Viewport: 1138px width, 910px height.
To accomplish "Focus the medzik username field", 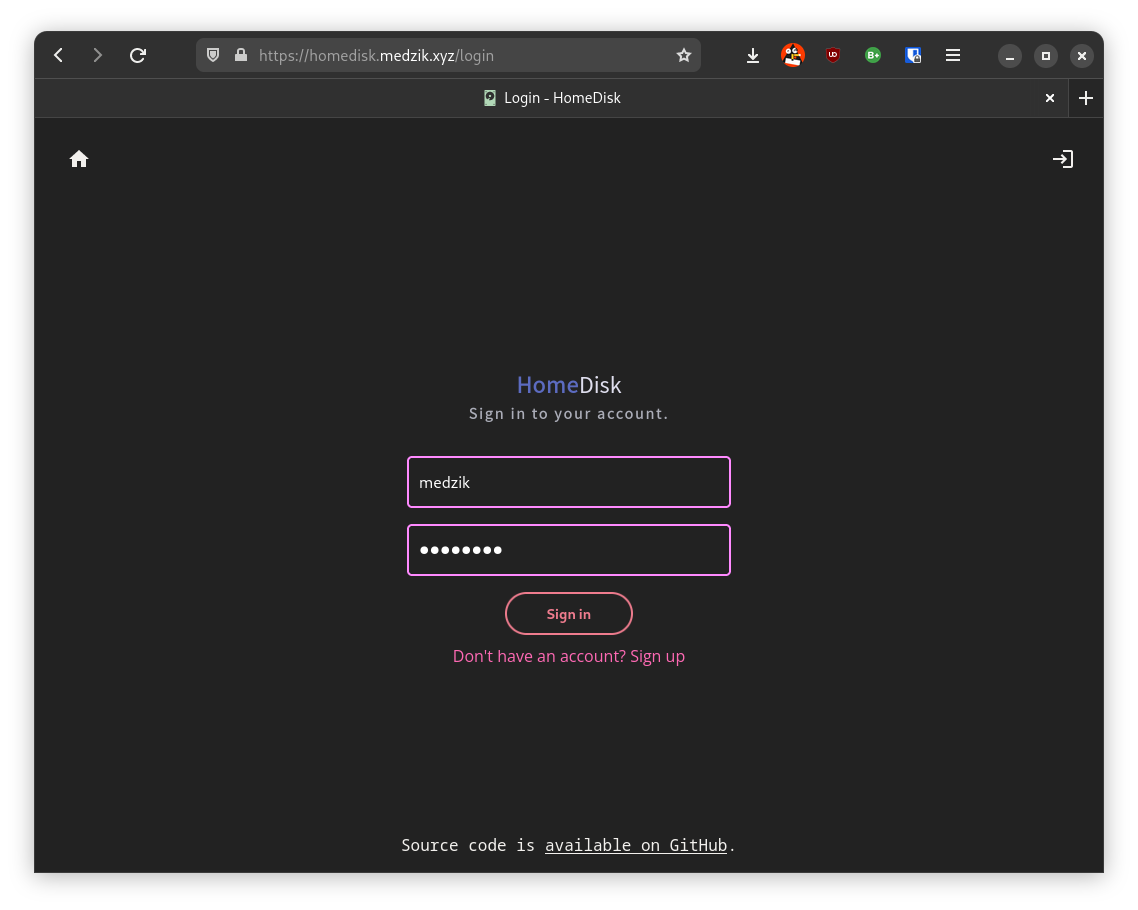I will (x=568, y=482).
